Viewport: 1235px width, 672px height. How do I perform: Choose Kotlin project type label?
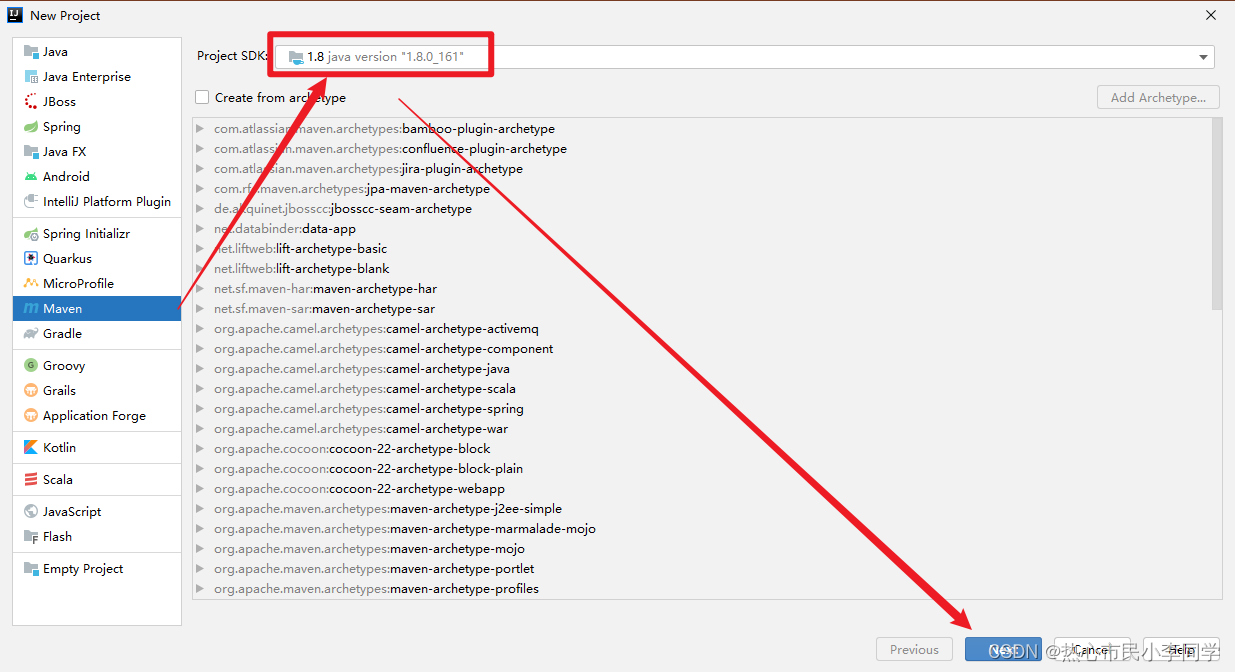tap(60, 447)
